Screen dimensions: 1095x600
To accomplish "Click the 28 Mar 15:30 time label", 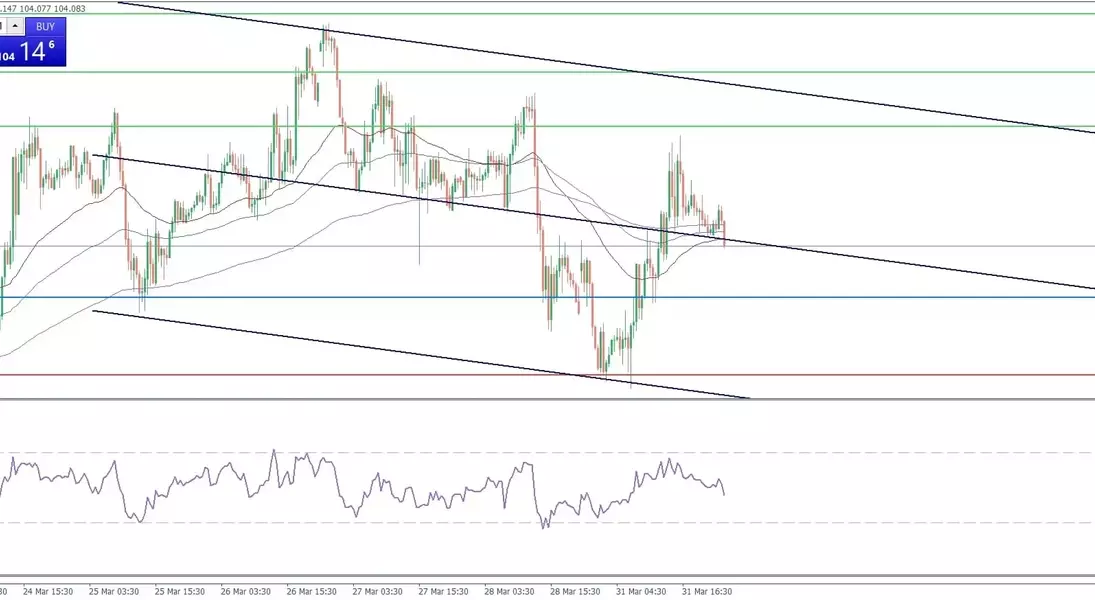I will pyautogui.click(x=575, y=591).
